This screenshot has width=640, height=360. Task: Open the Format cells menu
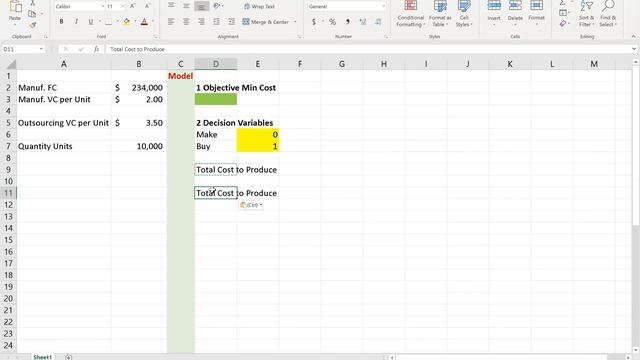click(x=536, y=13)
